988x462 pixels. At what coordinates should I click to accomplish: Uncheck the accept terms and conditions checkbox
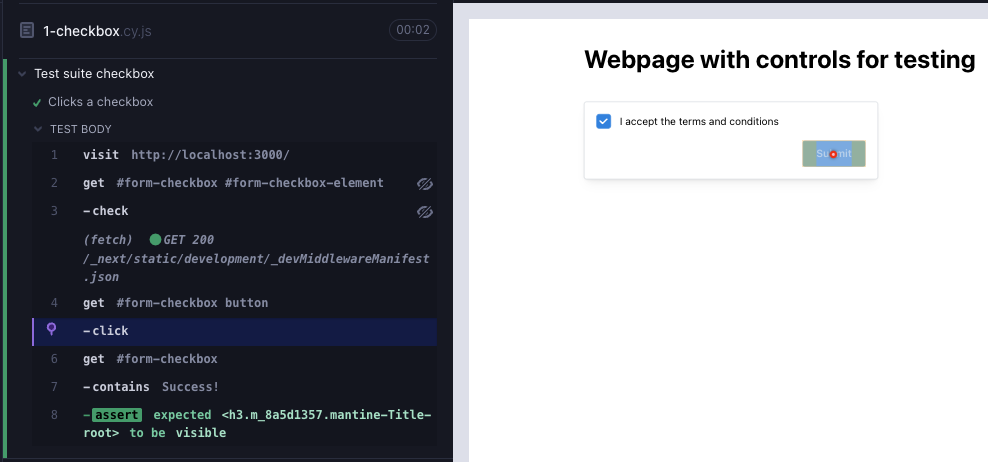tap(603, 122)
